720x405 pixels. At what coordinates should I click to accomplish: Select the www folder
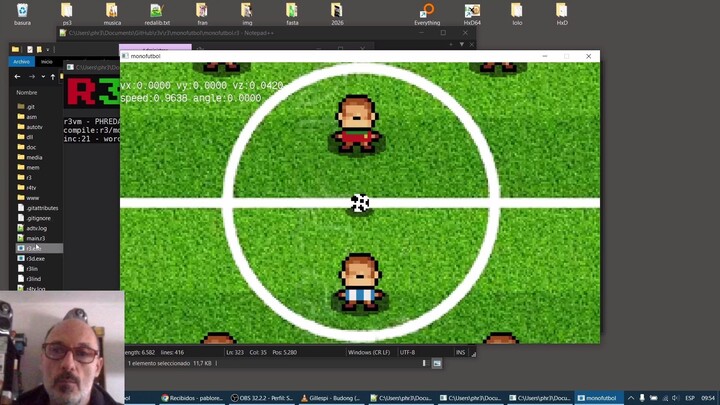click(32, 197)
